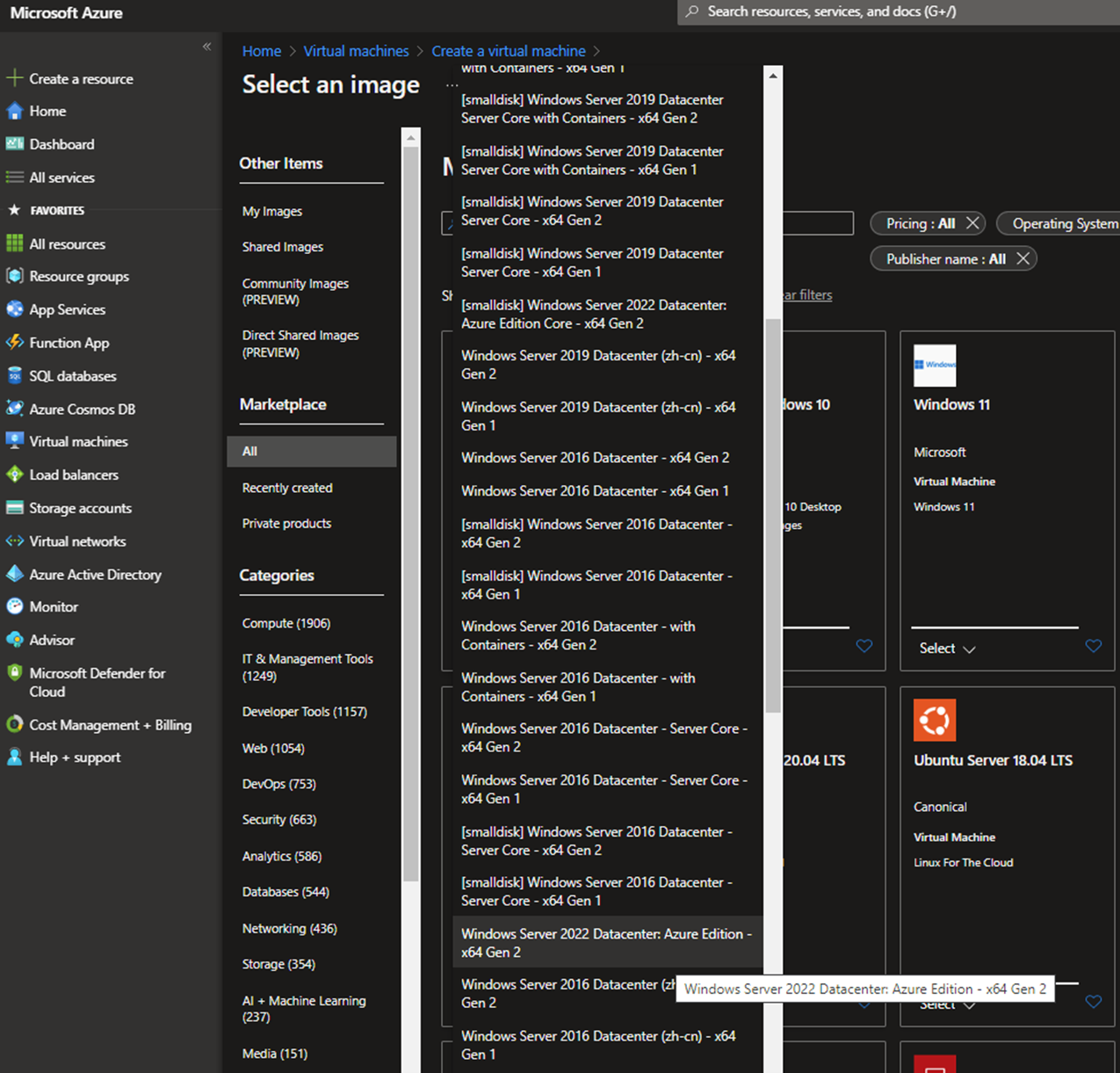Open Resource groups from the sidebar
The width and height of the screenshot is (1120, 1073).
79,277
